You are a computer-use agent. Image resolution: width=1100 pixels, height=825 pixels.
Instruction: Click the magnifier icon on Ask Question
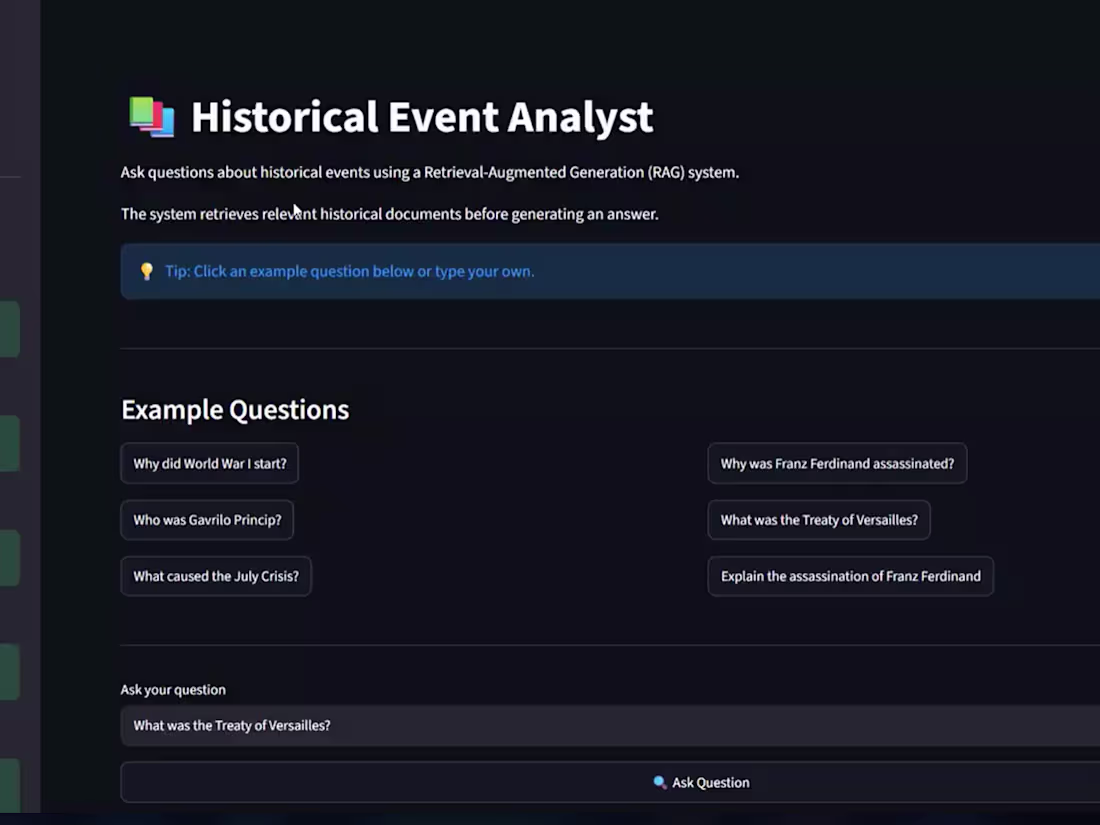(x=659, y=782)
